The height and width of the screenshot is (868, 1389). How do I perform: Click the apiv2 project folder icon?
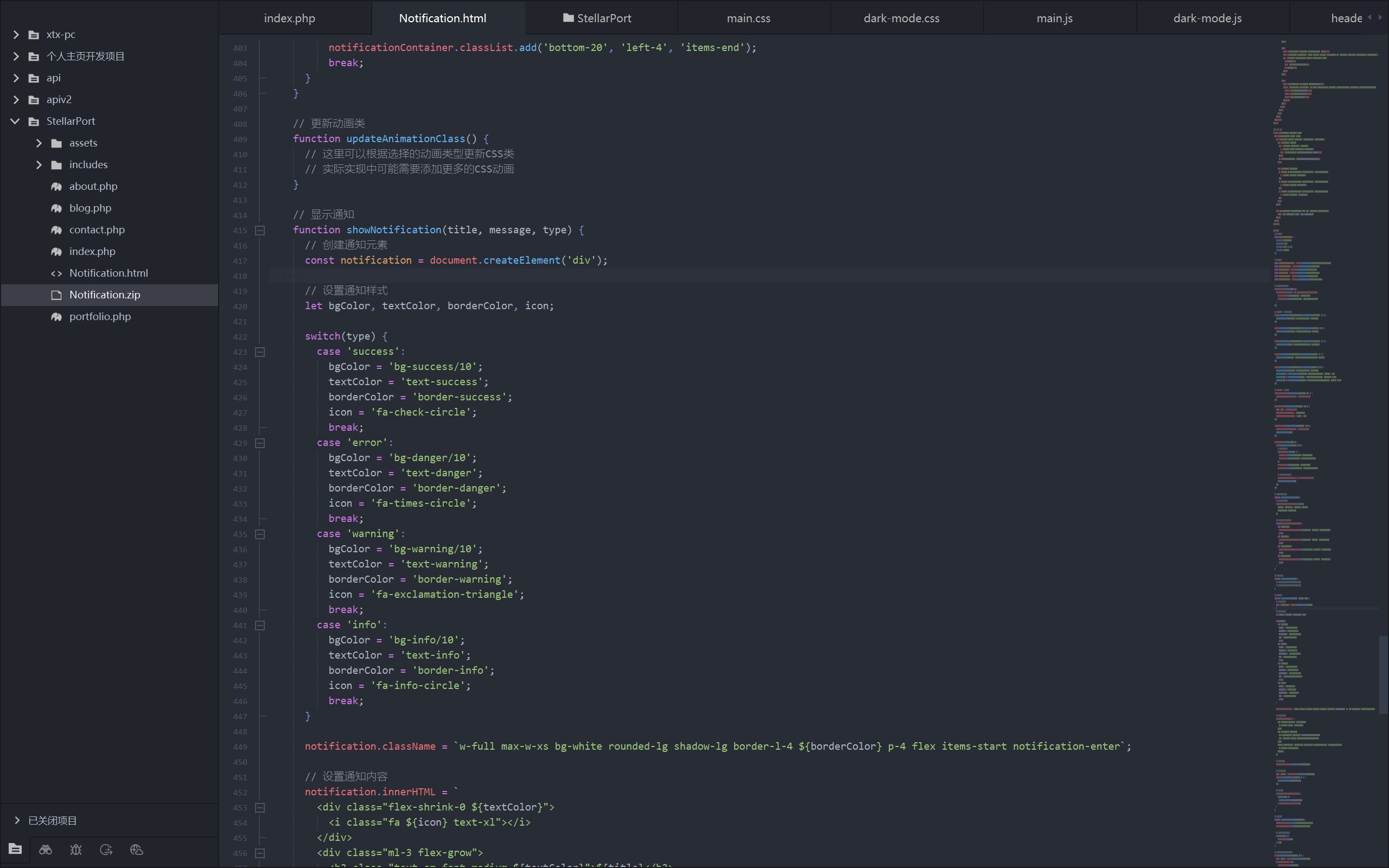[x=34, y=100]
